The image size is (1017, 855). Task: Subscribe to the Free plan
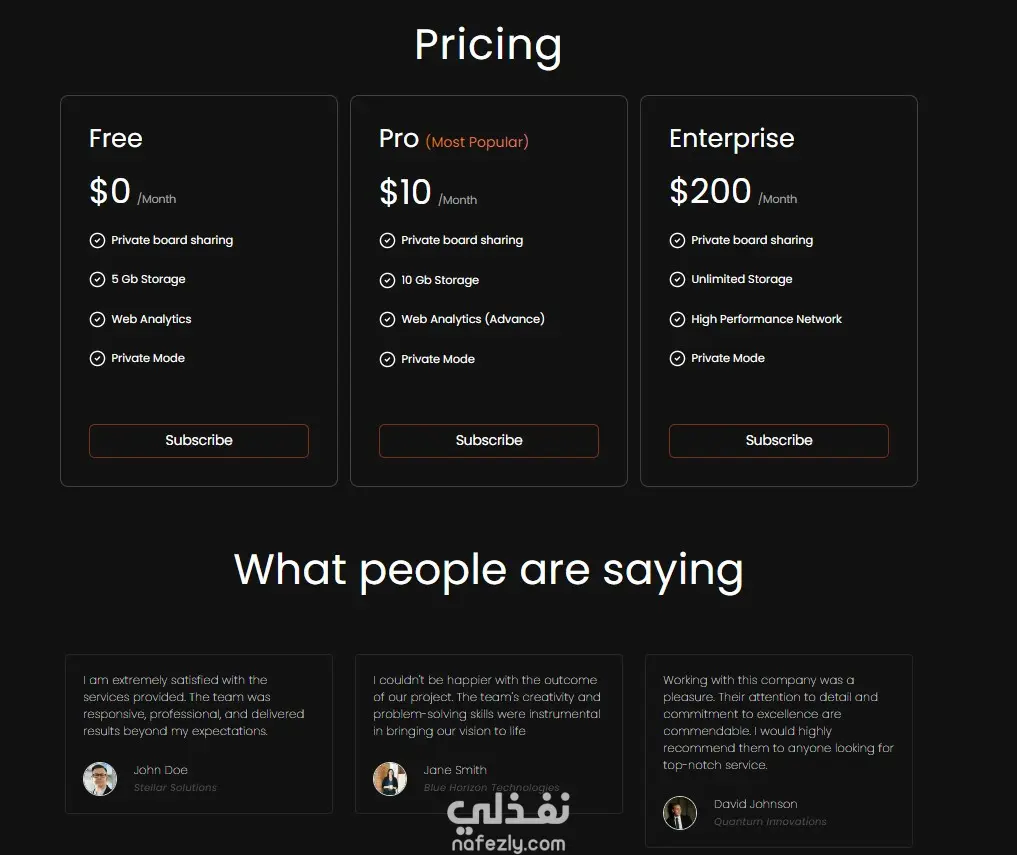199,441
